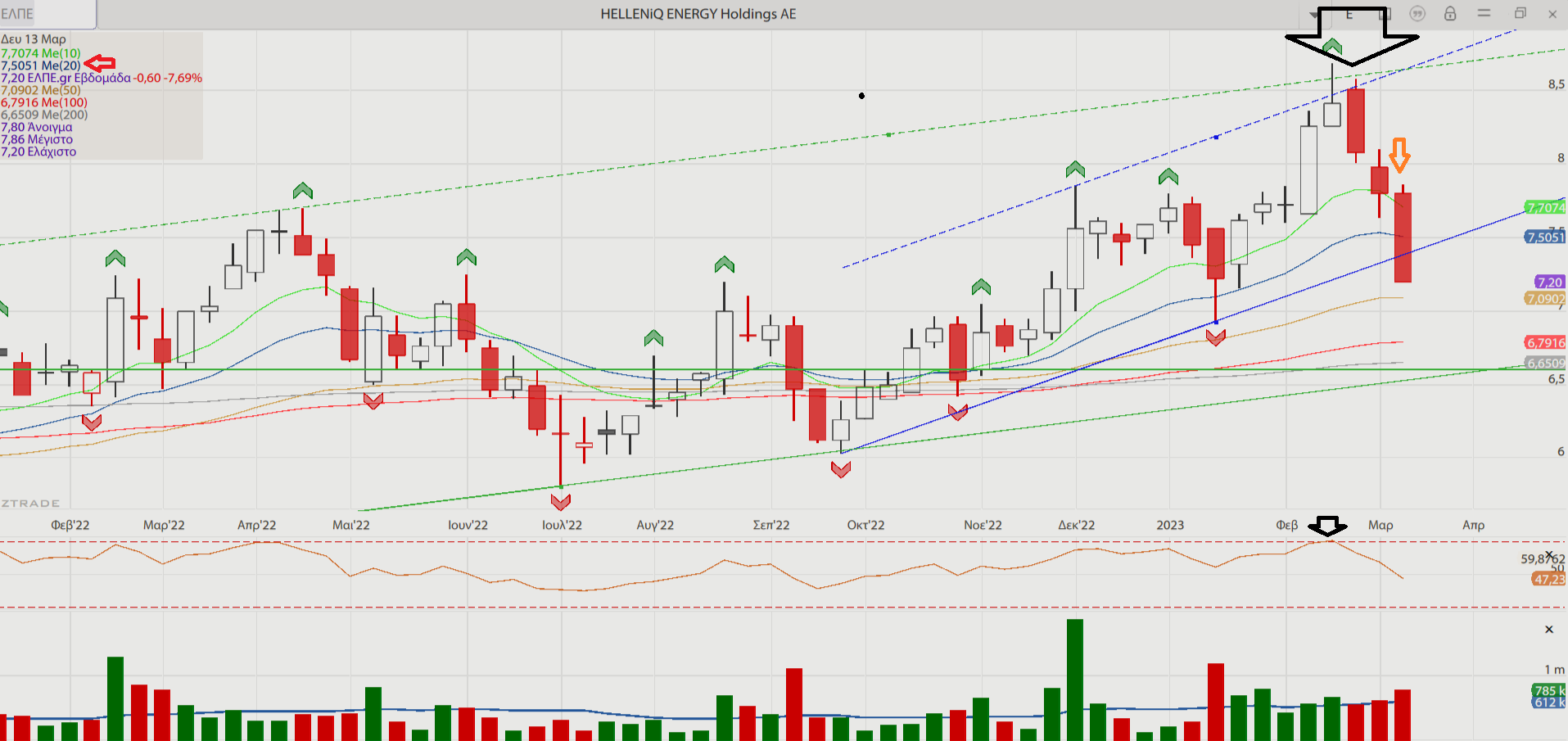This screenshot has width=1568, height=741.
Task: Open the two-line chart menu icon
Action: coord(1484,14)
